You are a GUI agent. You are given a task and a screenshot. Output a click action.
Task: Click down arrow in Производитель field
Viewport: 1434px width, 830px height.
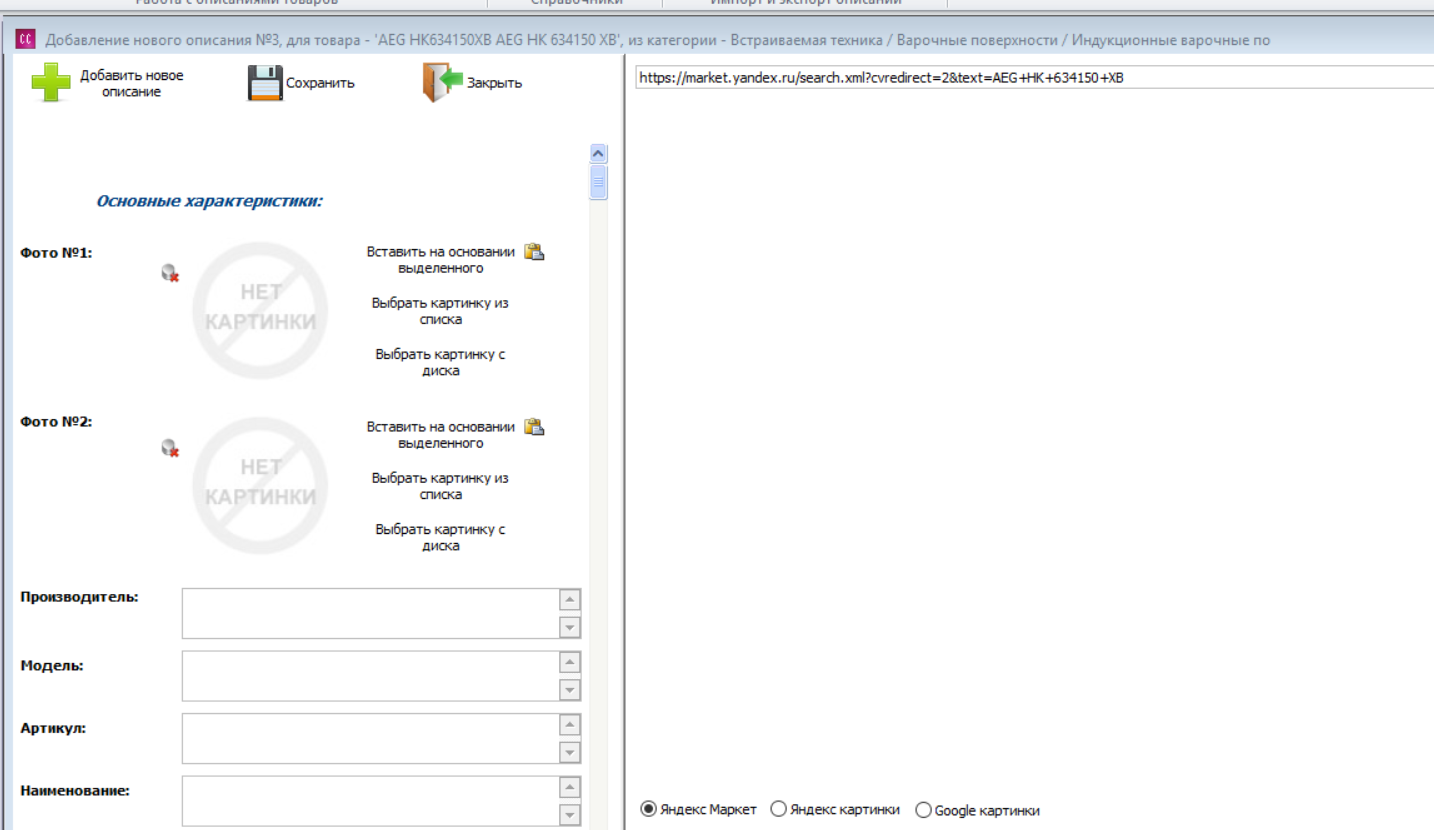569,626
